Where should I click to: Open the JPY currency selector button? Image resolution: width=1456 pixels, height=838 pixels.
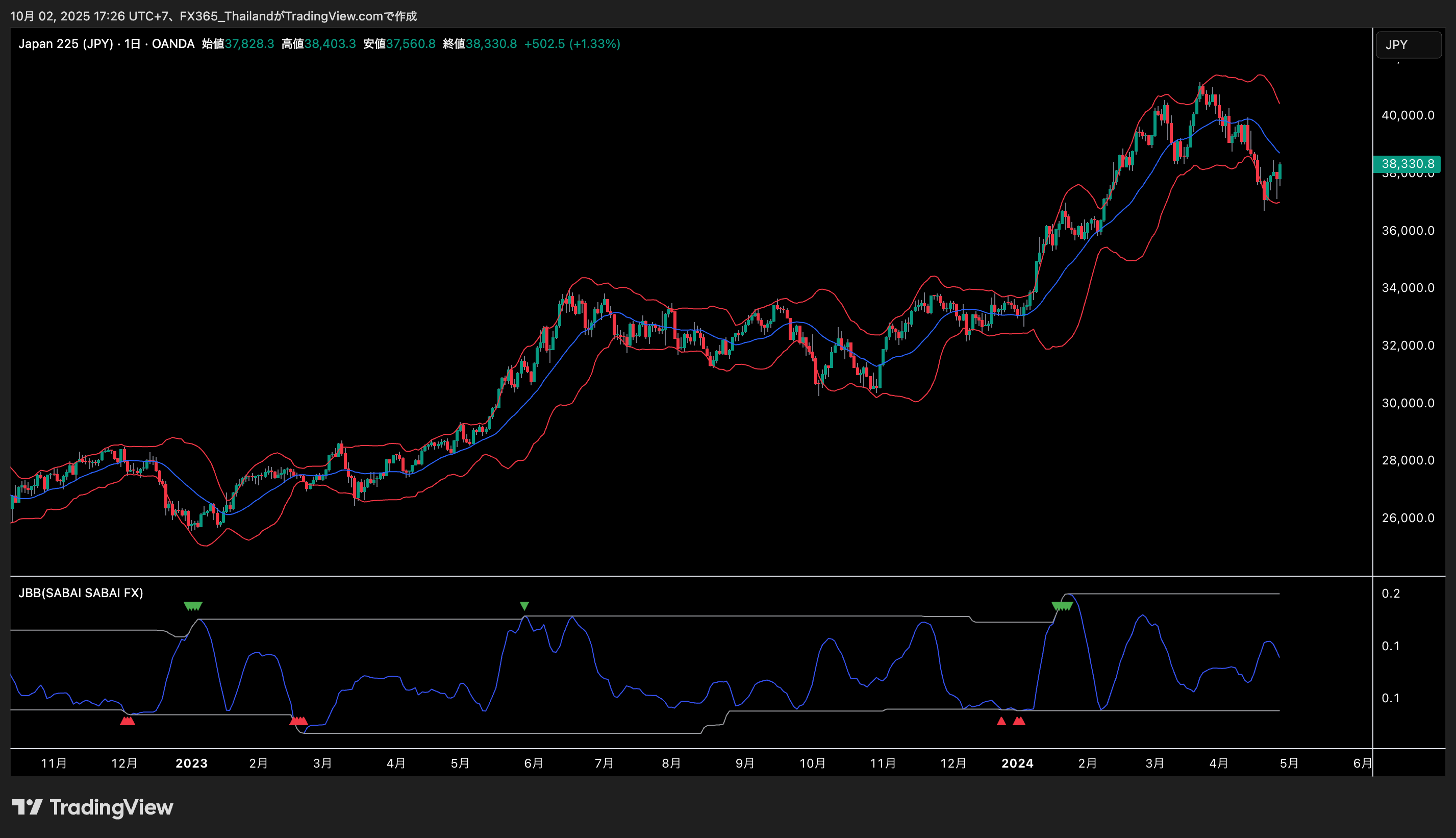(1408, 45)
